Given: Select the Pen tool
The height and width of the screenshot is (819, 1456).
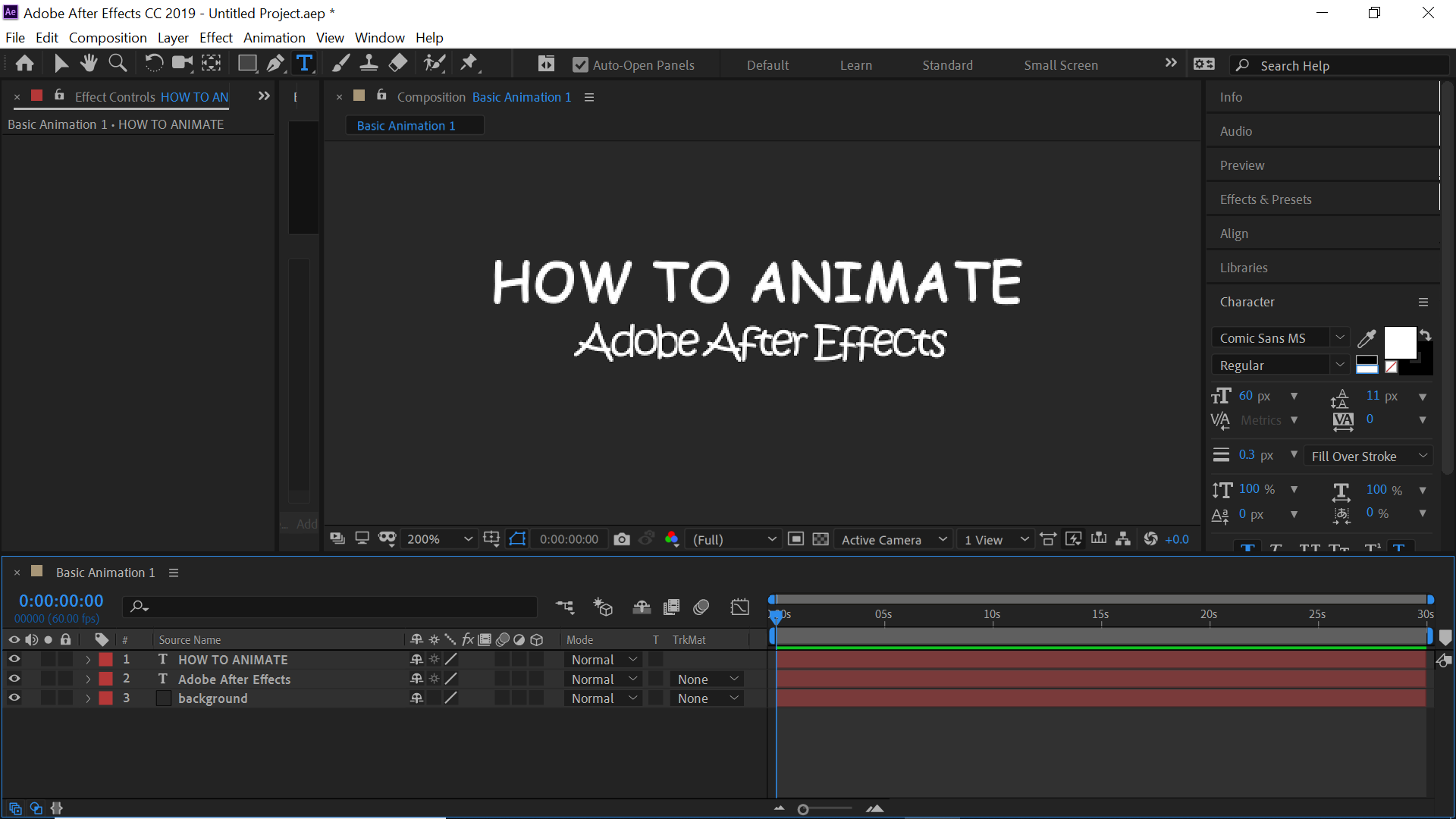Looking at the screenshot, I should 275,64.
